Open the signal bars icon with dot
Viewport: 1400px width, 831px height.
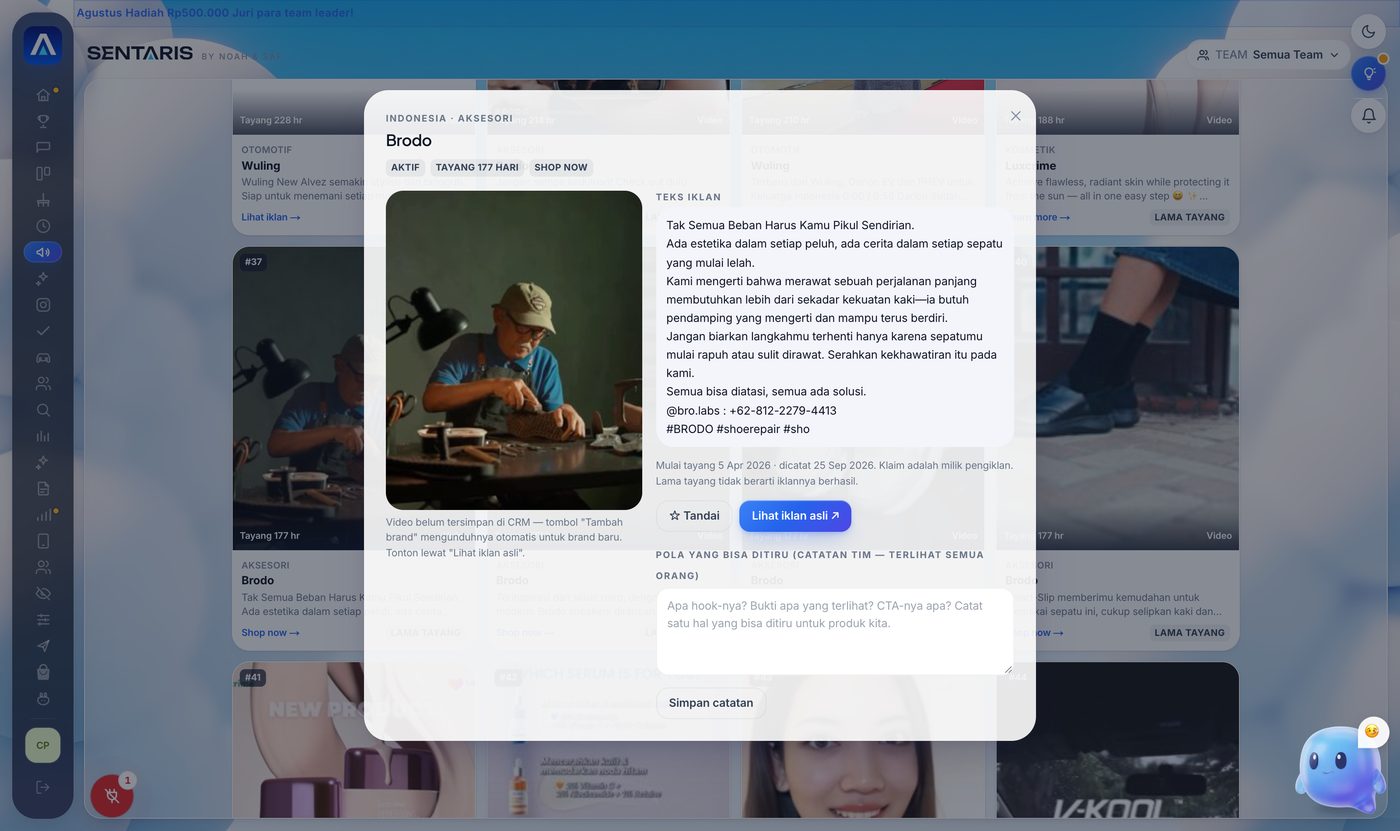43,515
